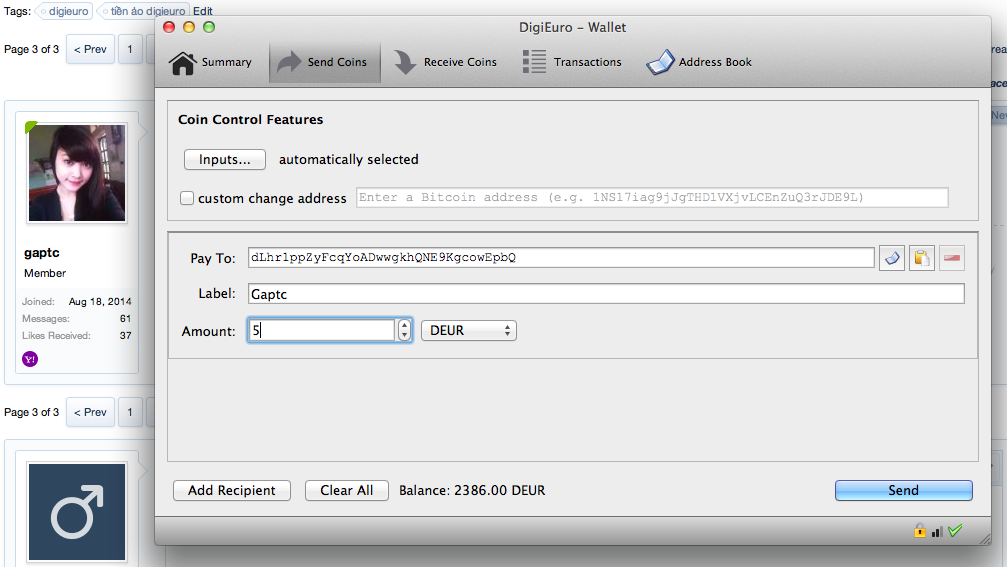This screenshot has height=567, width=1007.
Task: Click the male symbol default avatar
Action: [77, 512]
